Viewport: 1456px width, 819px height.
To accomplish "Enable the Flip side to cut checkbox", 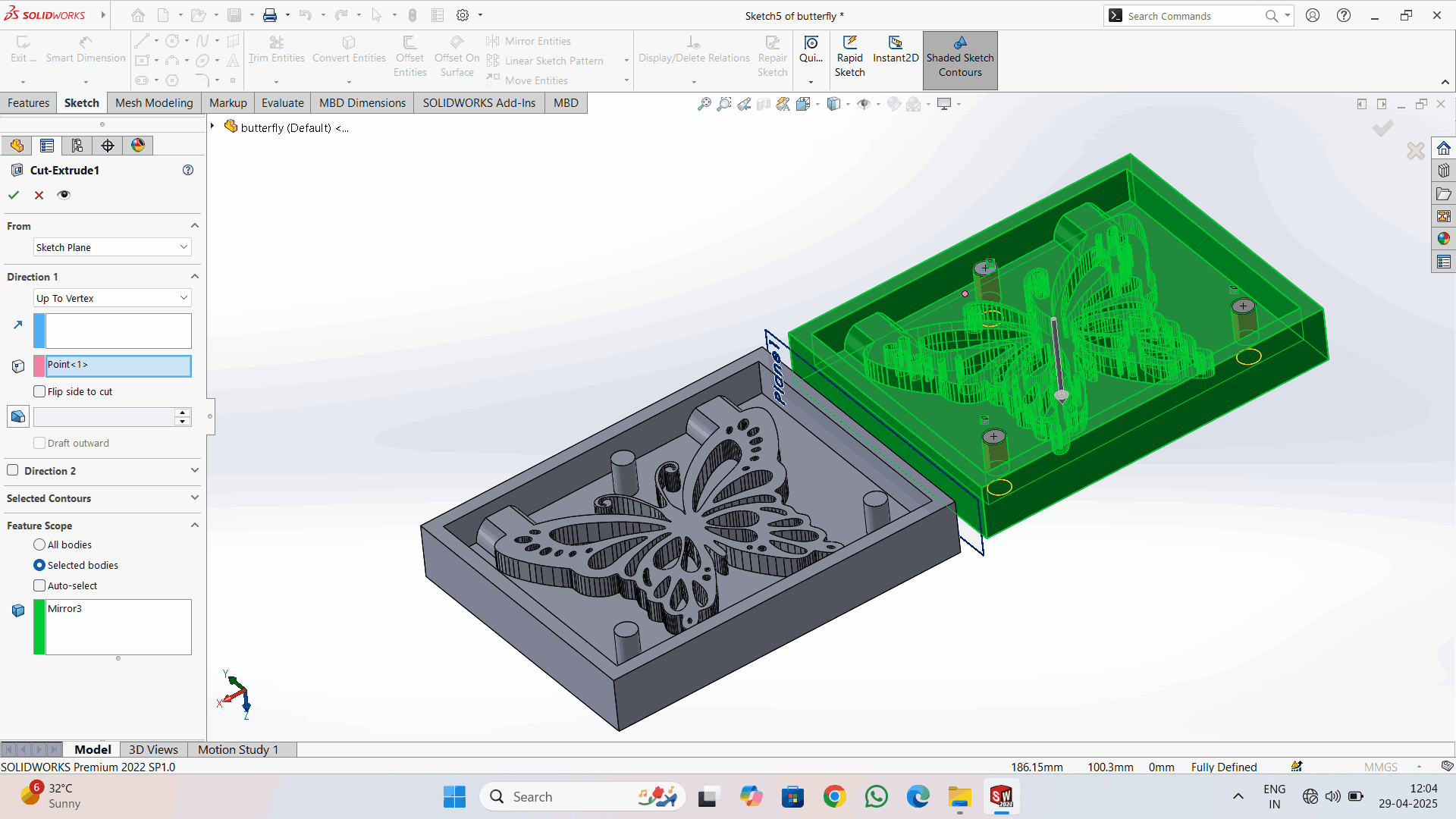I will tap(39, 391).
